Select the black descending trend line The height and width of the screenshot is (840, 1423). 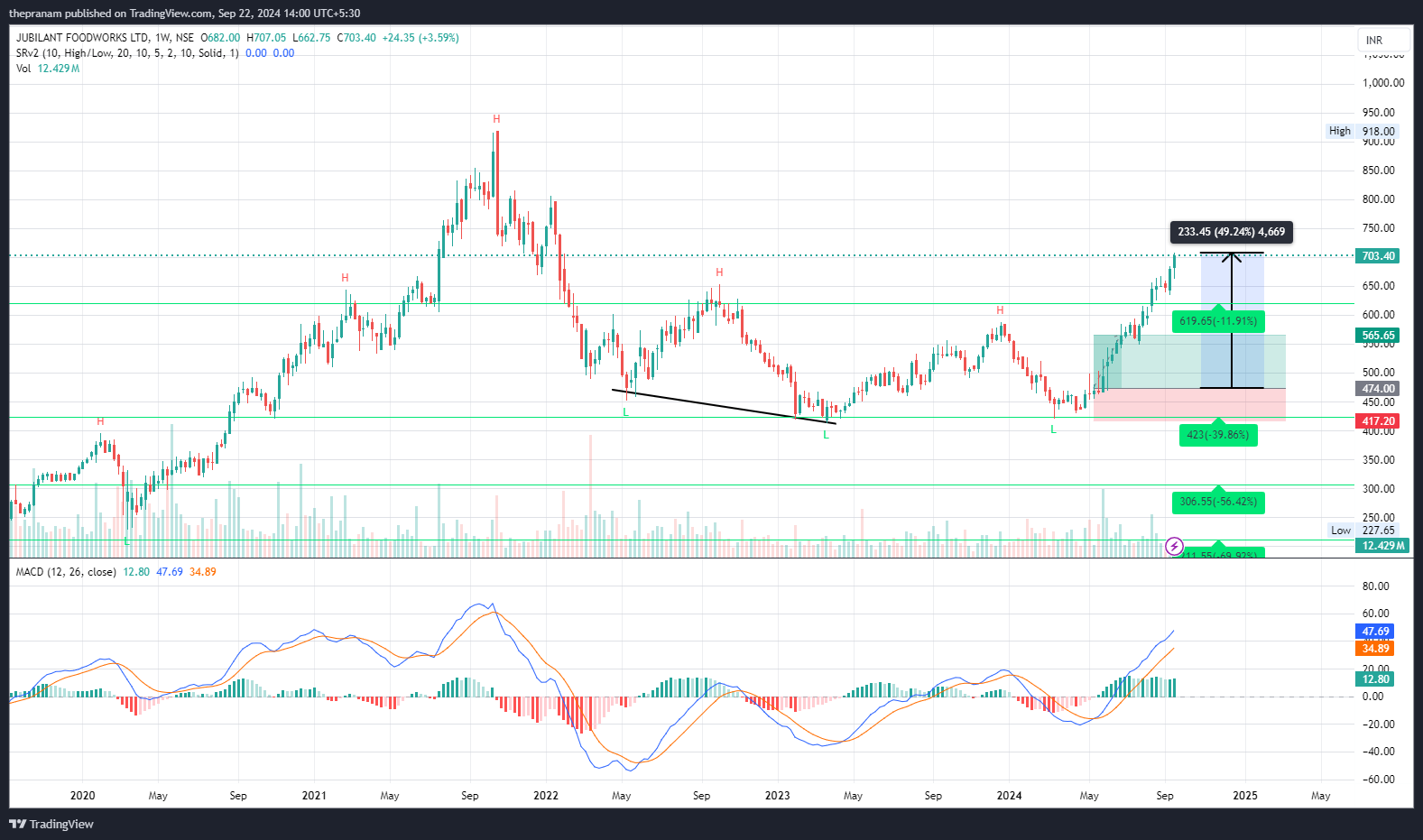[x=724, y=406]
